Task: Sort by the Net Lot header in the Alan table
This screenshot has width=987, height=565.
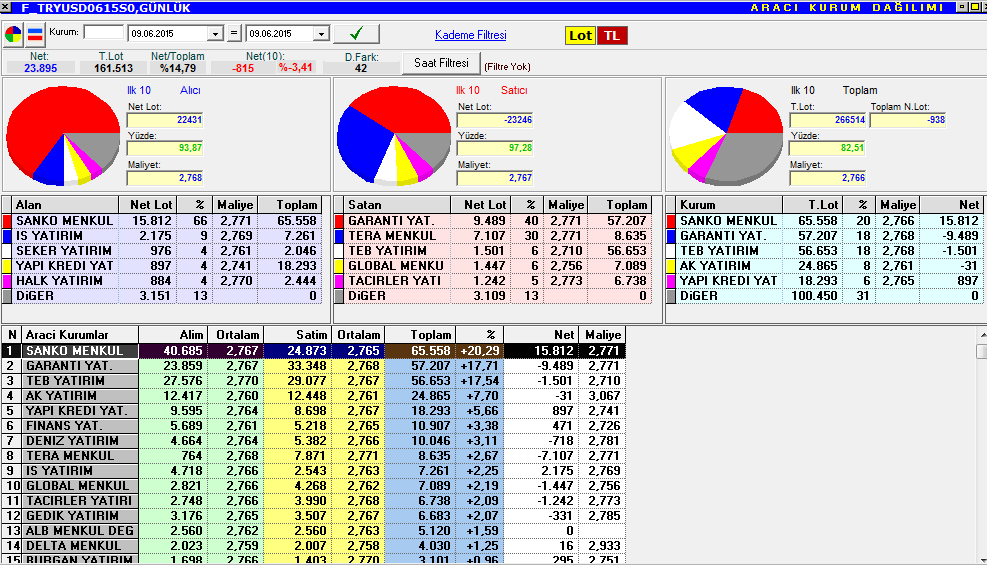Action: coord(148,205)
